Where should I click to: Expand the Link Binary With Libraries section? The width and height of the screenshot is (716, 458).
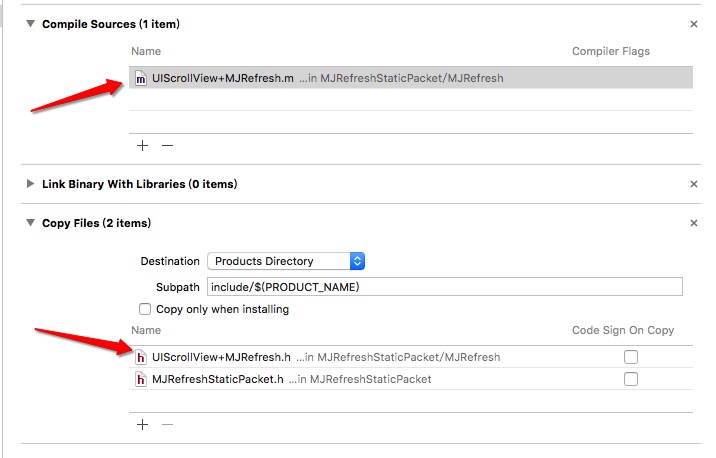click(x=30, y=184)
